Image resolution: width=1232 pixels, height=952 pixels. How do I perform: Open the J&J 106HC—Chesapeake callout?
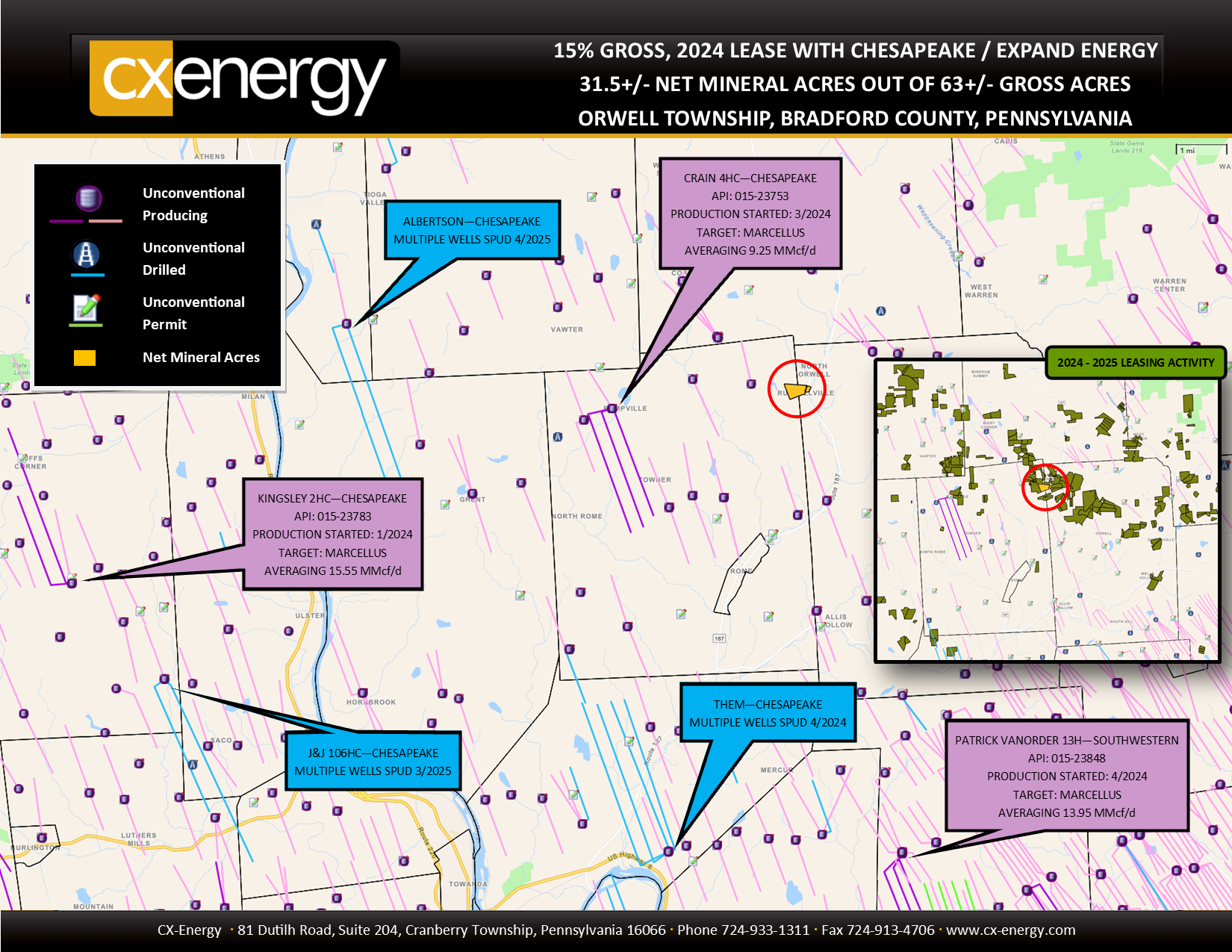click(373, 762)
